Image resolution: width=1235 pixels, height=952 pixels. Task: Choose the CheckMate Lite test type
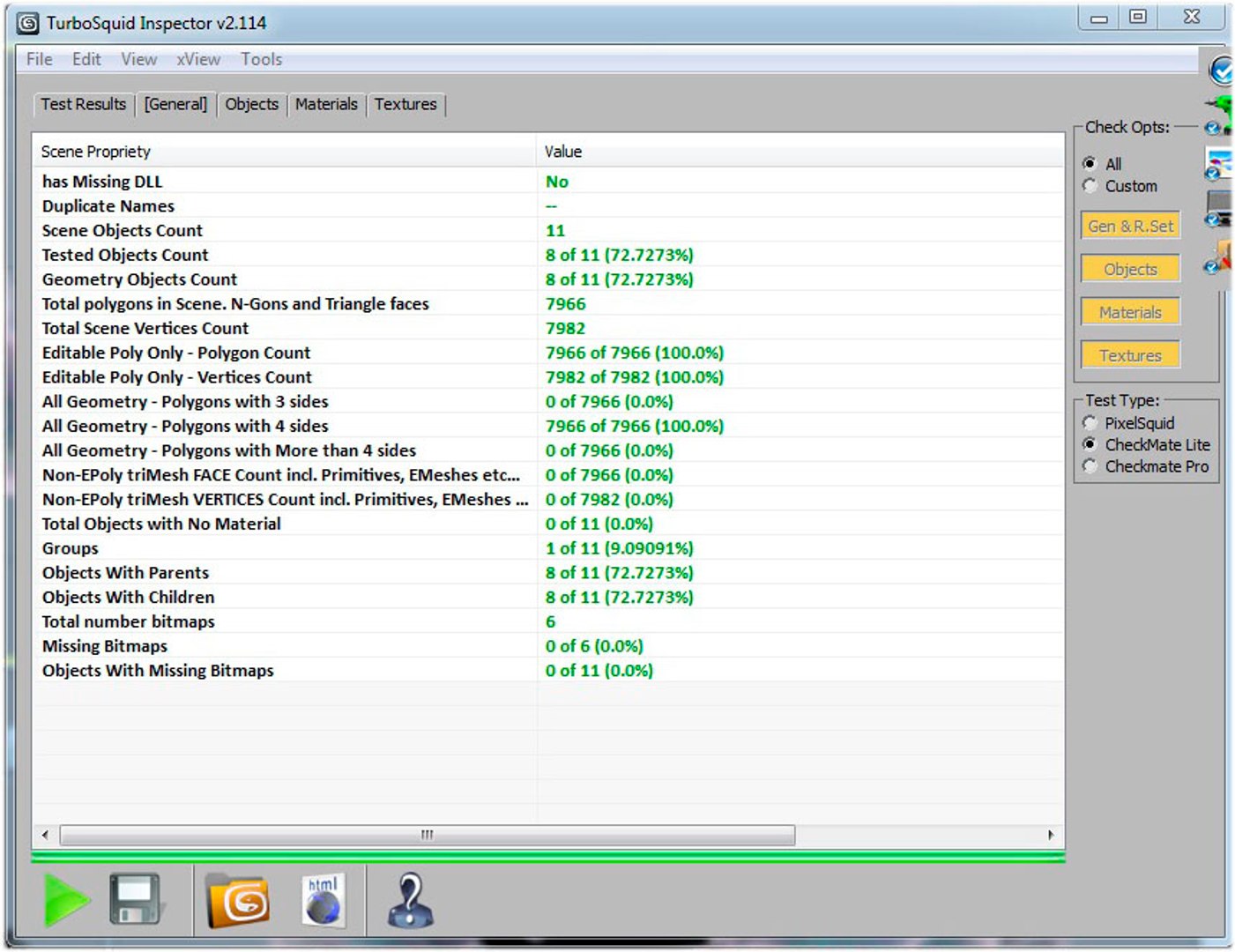(1090, 444)
